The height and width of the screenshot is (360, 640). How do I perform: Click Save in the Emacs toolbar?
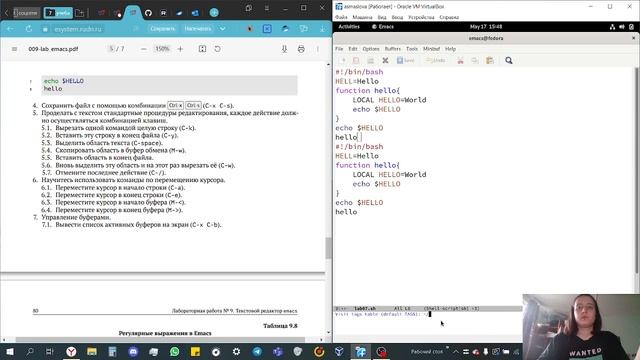[406, 60]
